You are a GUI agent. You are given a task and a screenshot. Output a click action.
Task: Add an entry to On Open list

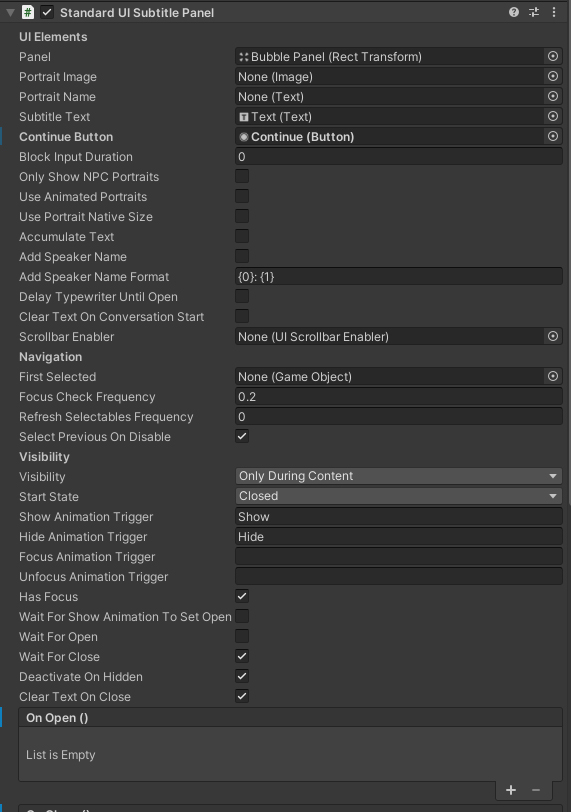pyautogui.click(x=511, y=790)
